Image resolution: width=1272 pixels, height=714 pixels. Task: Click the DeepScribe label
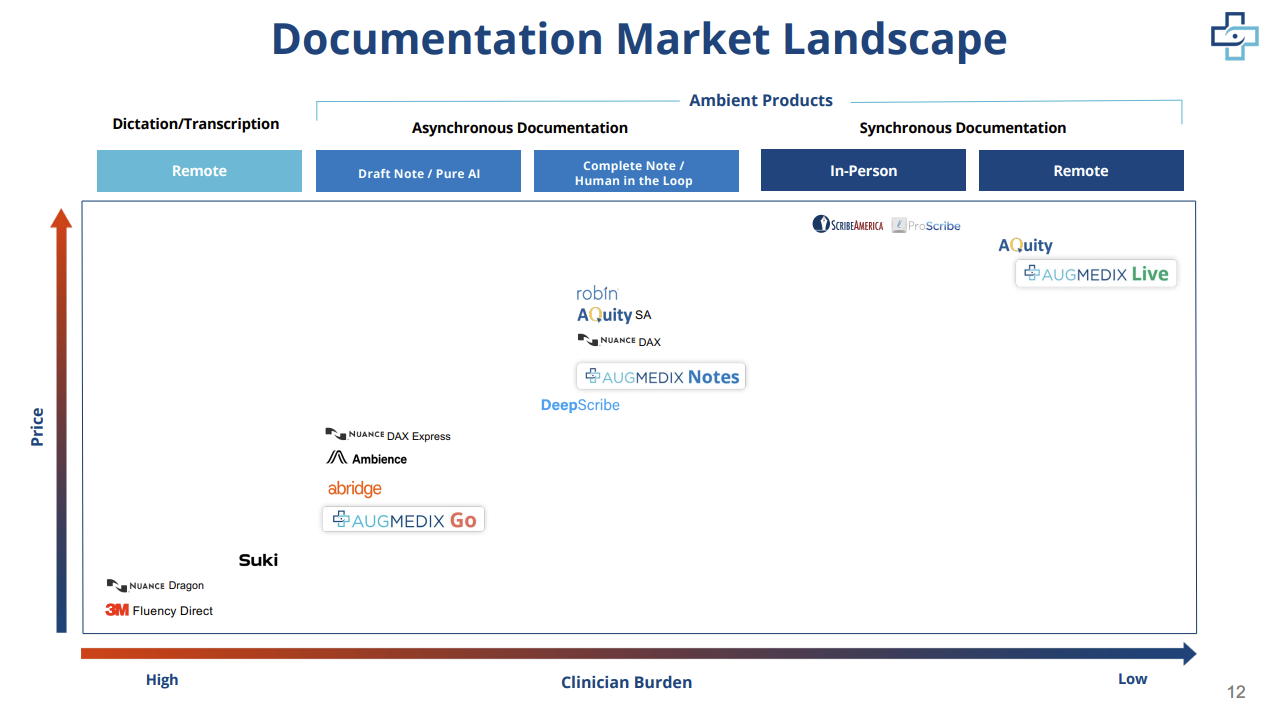[580, 405]
